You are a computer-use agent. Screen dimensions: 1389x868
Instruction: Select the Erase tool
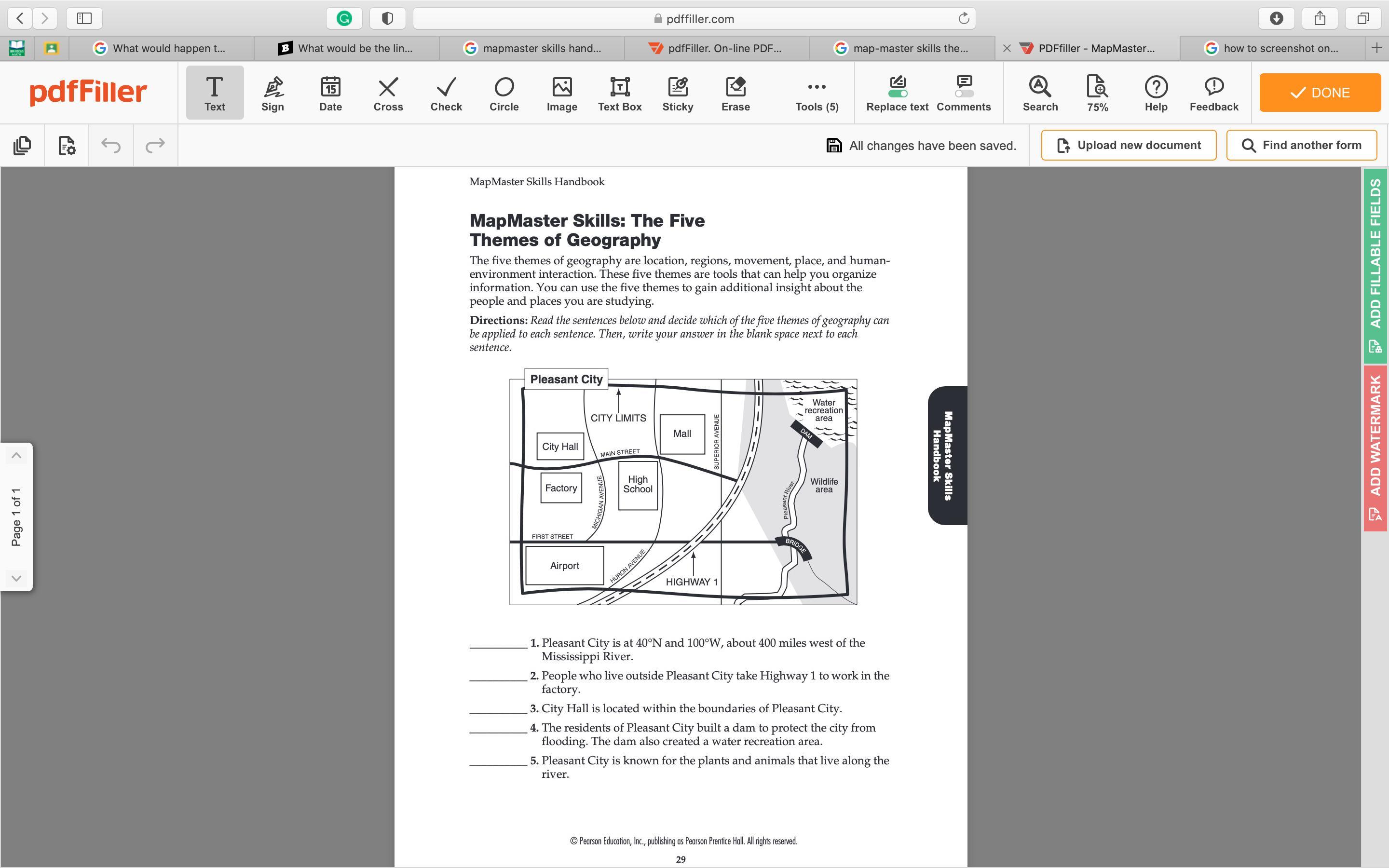pos(735,93)
